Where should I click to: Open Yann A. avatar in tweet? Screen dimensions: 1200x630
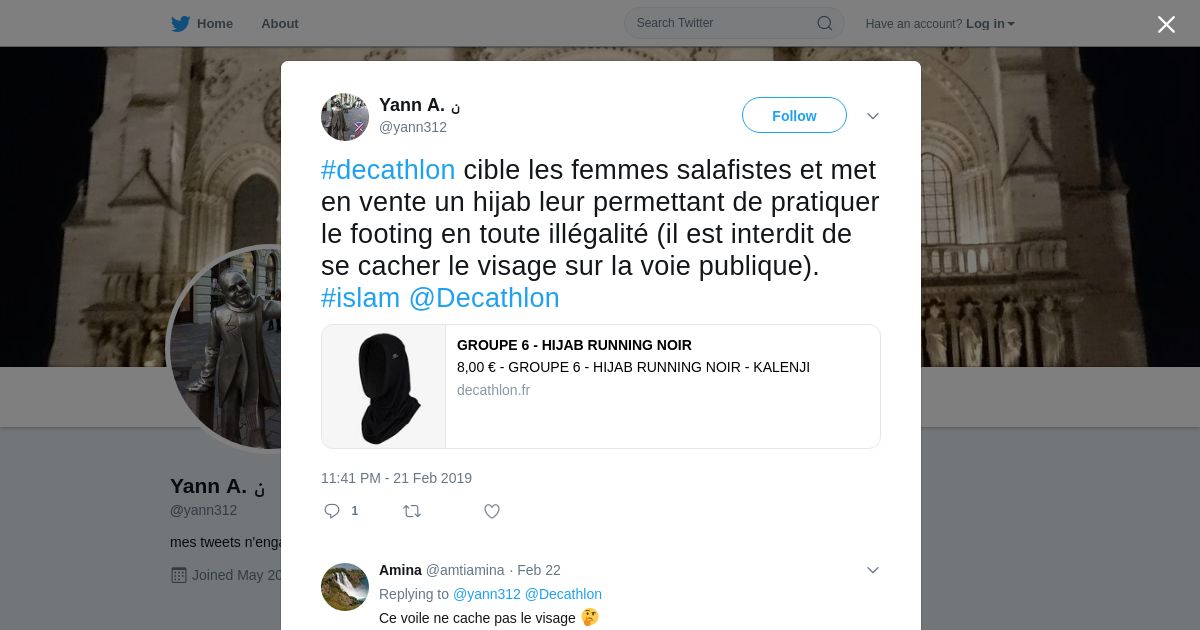click(x=345, y=117)
